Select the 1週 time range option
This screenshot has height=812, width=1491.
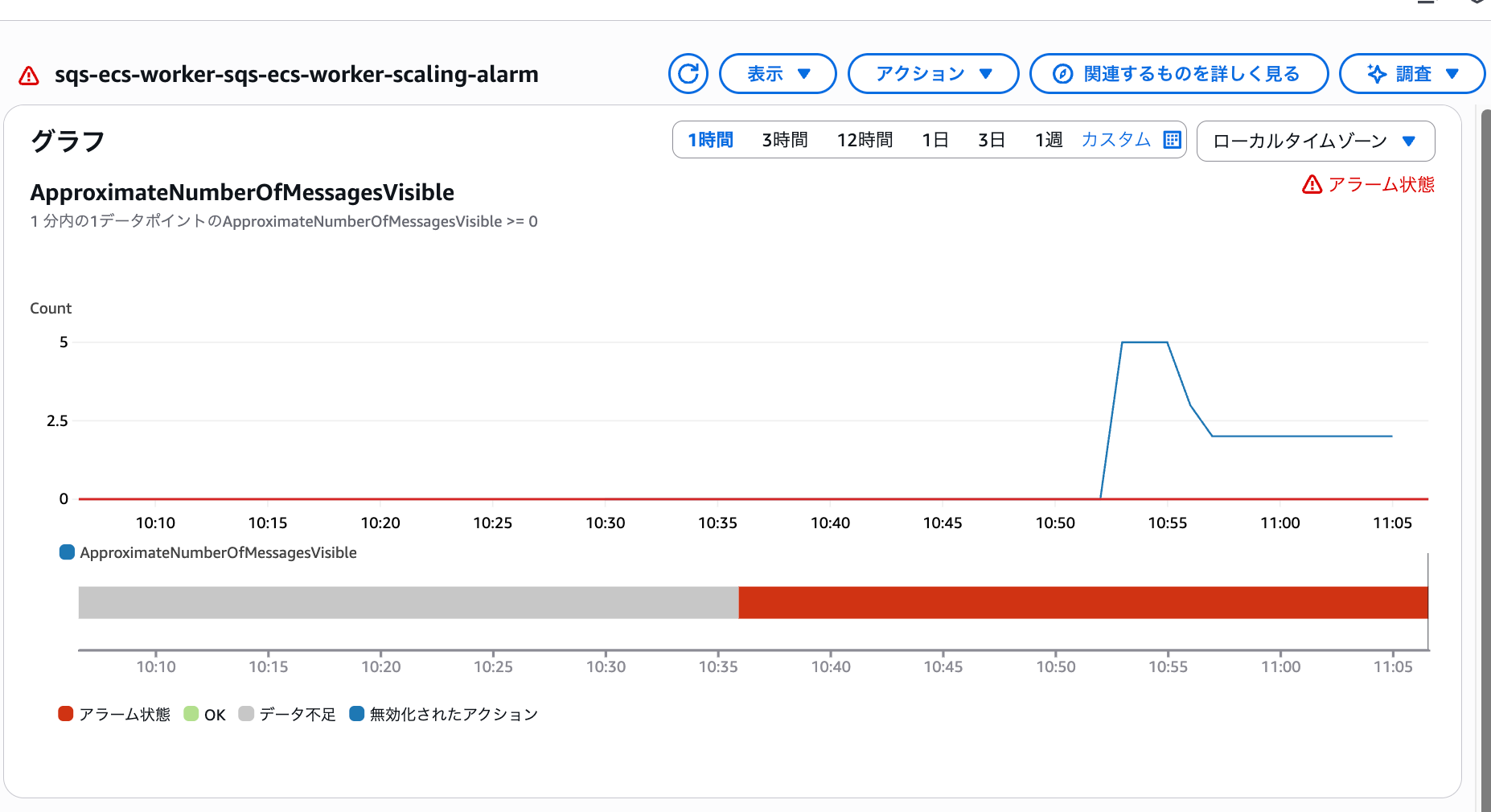coord(1048,140)
